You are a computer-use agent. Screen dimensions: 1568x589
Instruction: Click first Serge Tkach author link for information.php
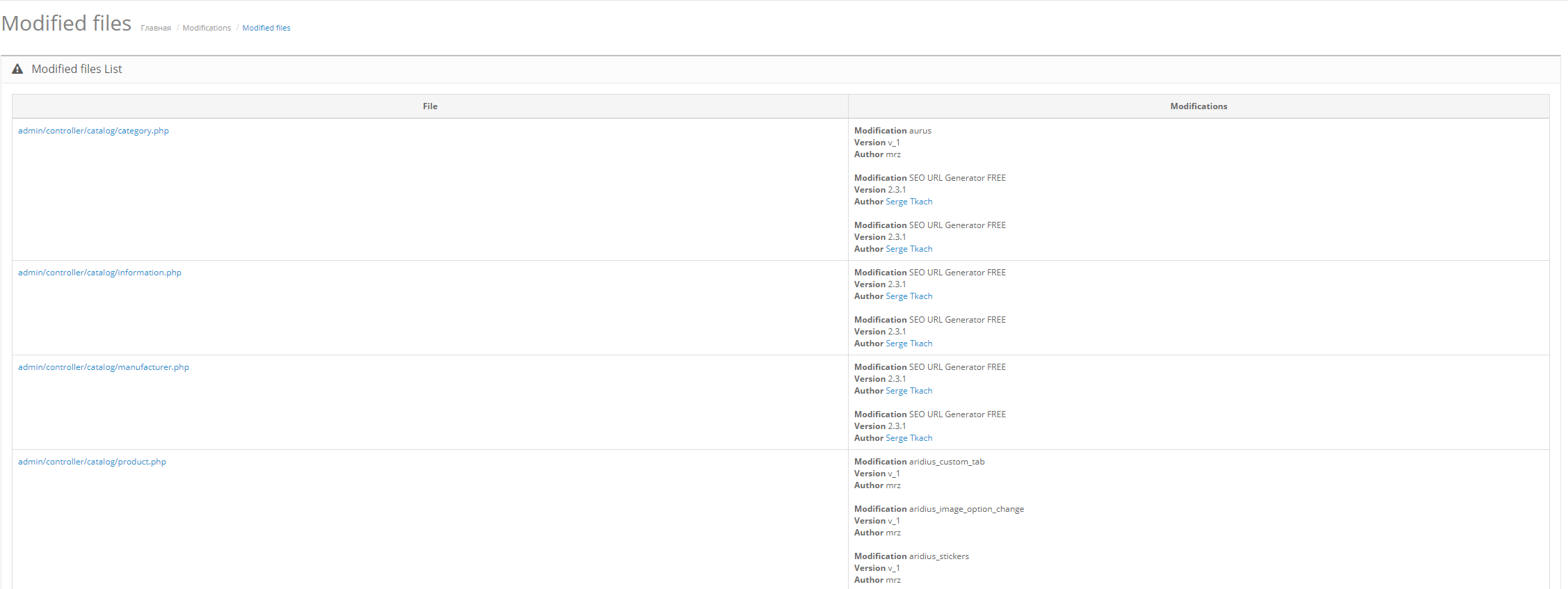909,296
